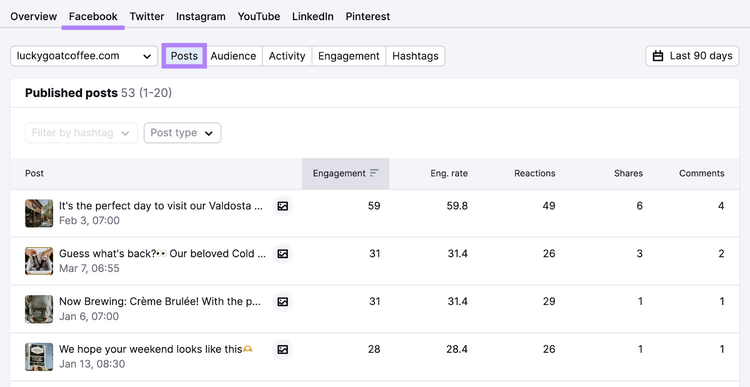
Task: Click the "Feb 3, 07:00" post date
Action: [89, 221]
